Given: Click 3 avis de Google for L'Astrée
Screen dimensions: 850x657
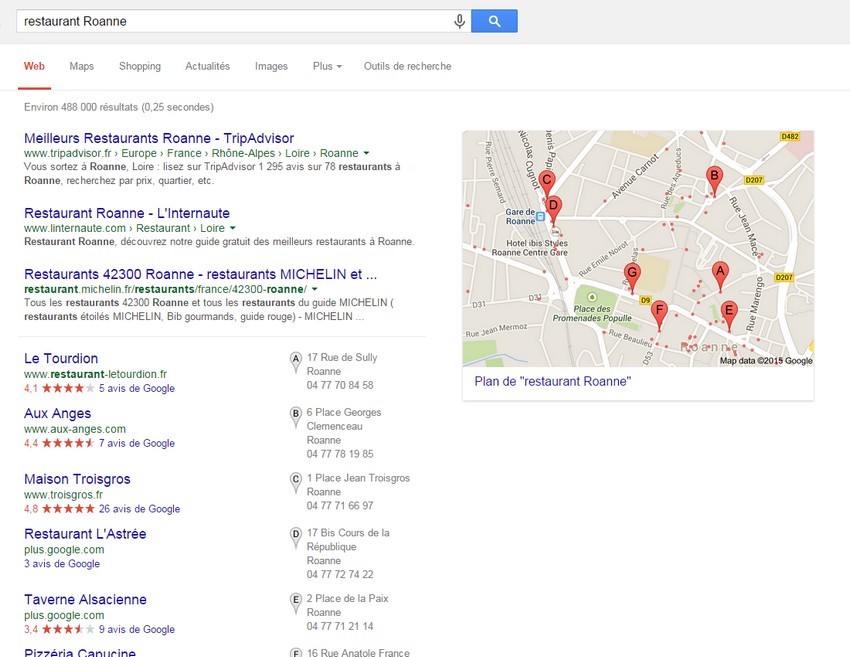Looking at the screenshot, I should pos(62,563).
